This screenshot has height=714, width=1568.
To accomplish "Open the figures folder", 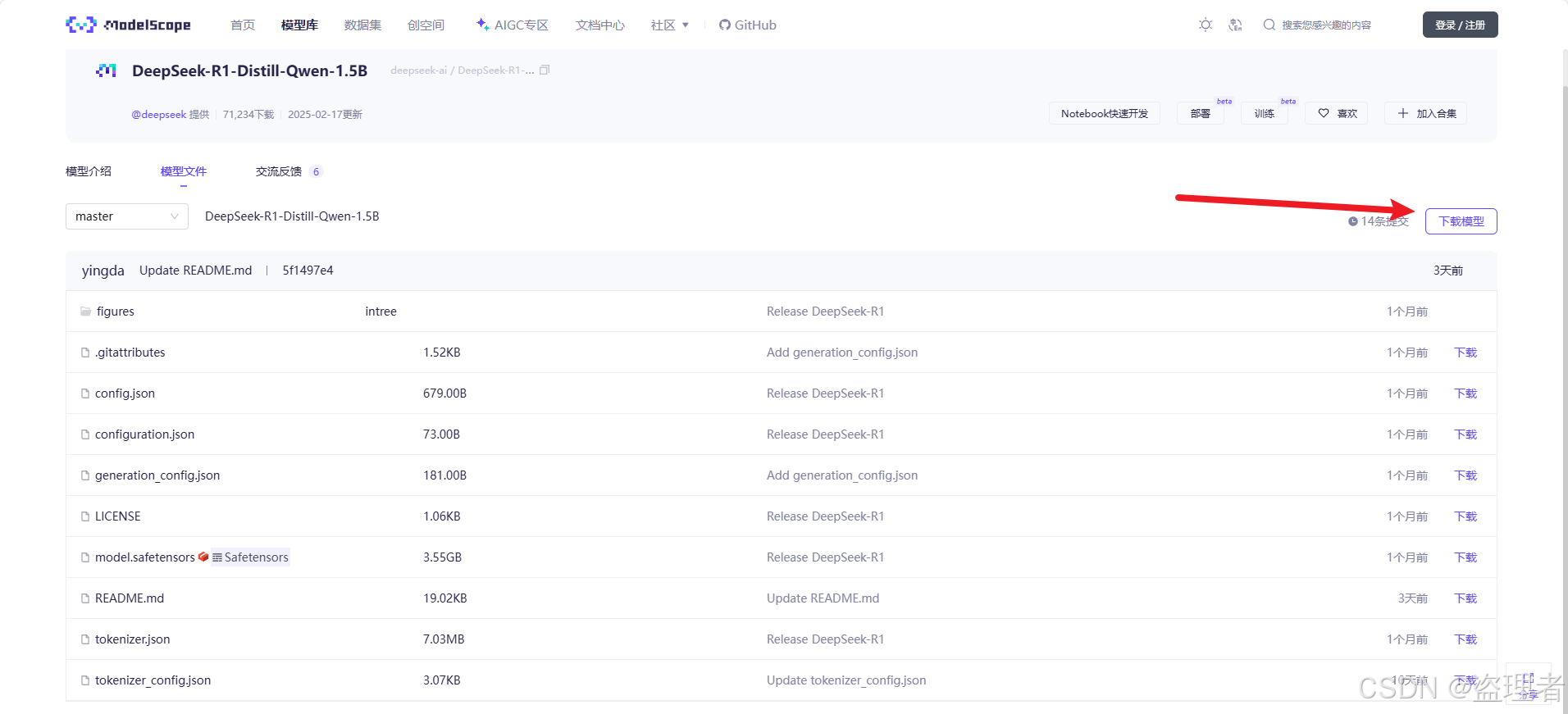I will (116, 312).
